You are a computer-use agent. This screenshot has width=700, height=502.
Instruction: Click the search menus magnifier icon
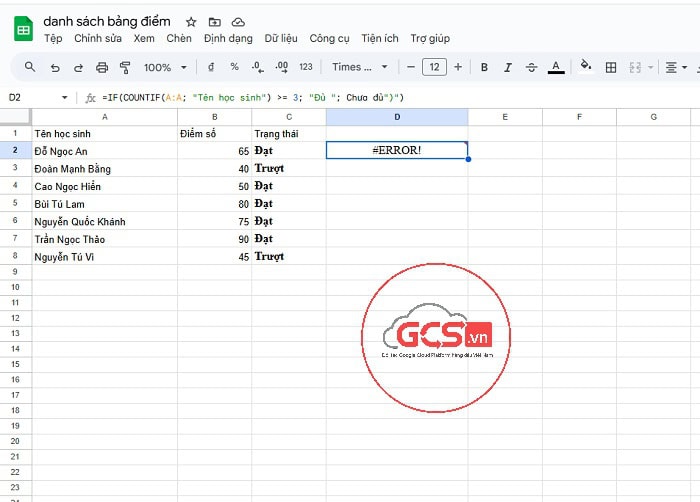point(30,67)
